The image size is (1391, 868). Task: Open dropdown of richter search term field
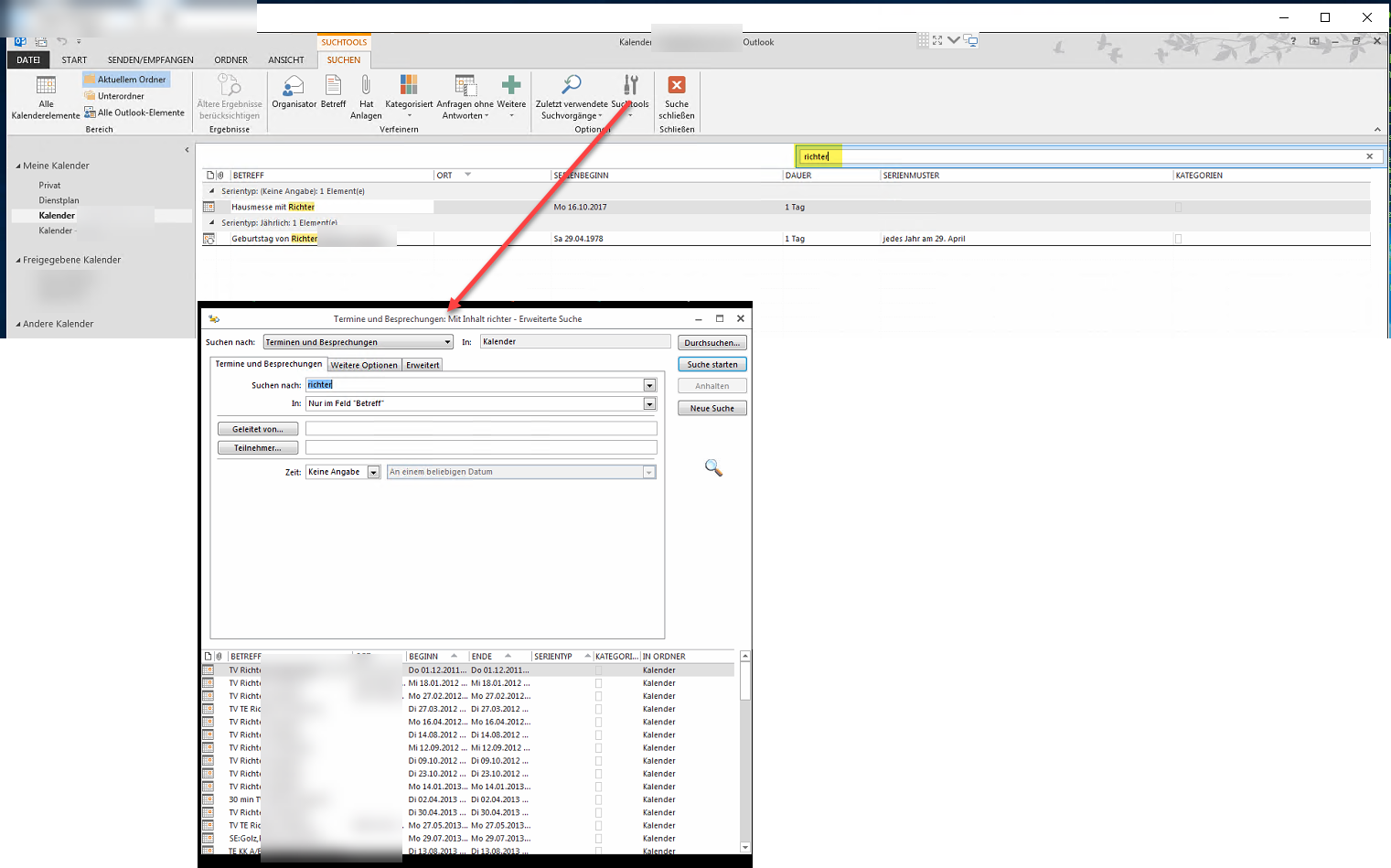tap(650, 385)
